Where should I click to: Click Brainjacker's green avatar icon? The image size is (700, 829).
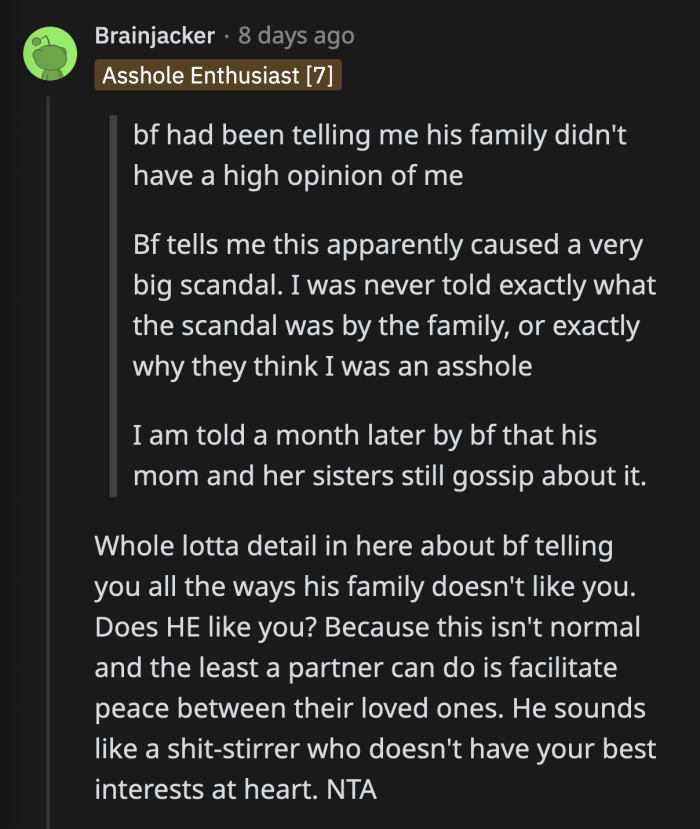[x=50, y=55]
